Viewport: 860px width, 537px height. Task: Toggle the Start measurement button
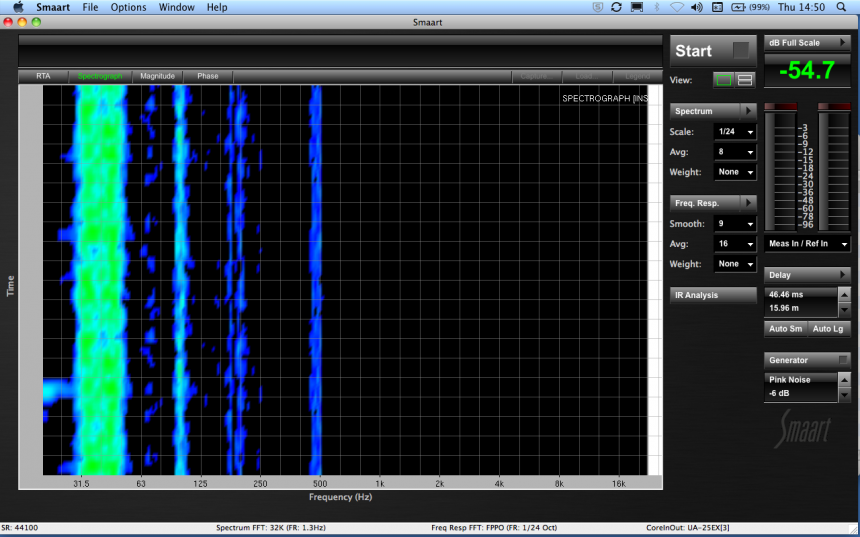point(713,51)
